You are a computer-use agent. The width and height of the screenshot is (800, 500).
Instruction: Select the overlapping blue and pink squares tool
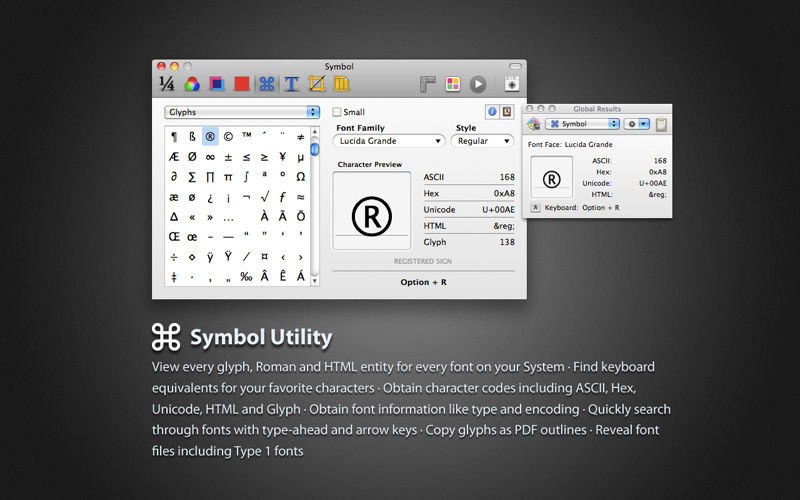click(217, 84)
